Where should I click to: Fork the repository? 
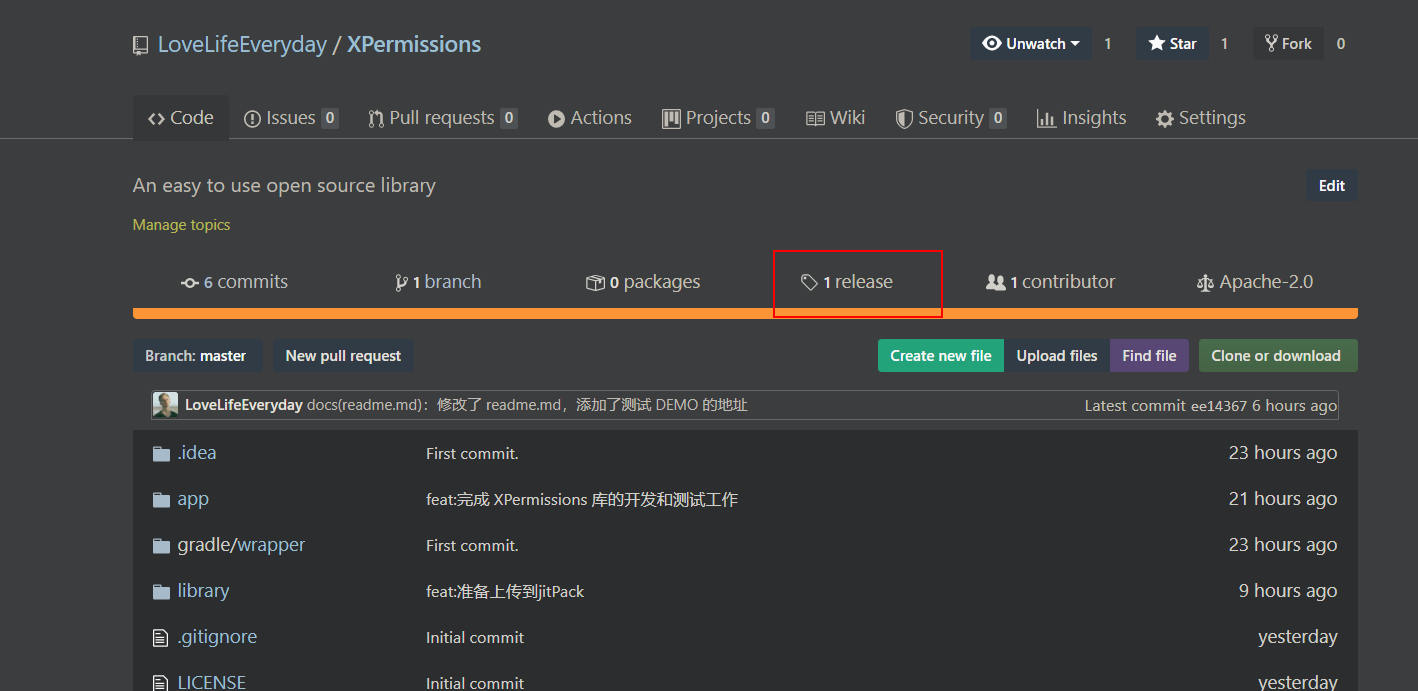(x=1288, y=43)
